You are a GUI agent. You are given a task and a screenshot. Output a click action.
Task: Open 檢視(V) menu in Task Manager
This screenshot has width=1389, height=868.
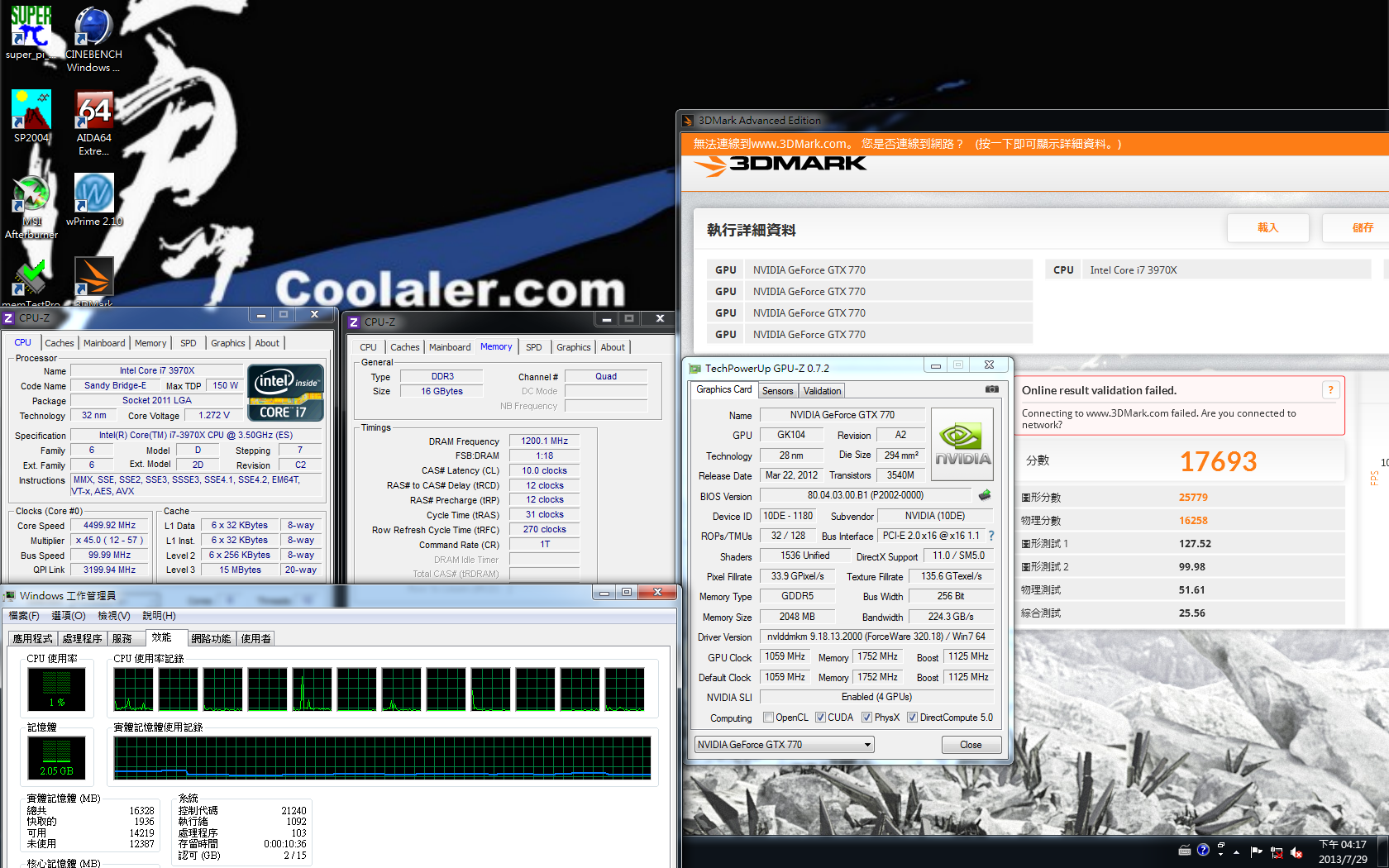click(x=114, y=616)
